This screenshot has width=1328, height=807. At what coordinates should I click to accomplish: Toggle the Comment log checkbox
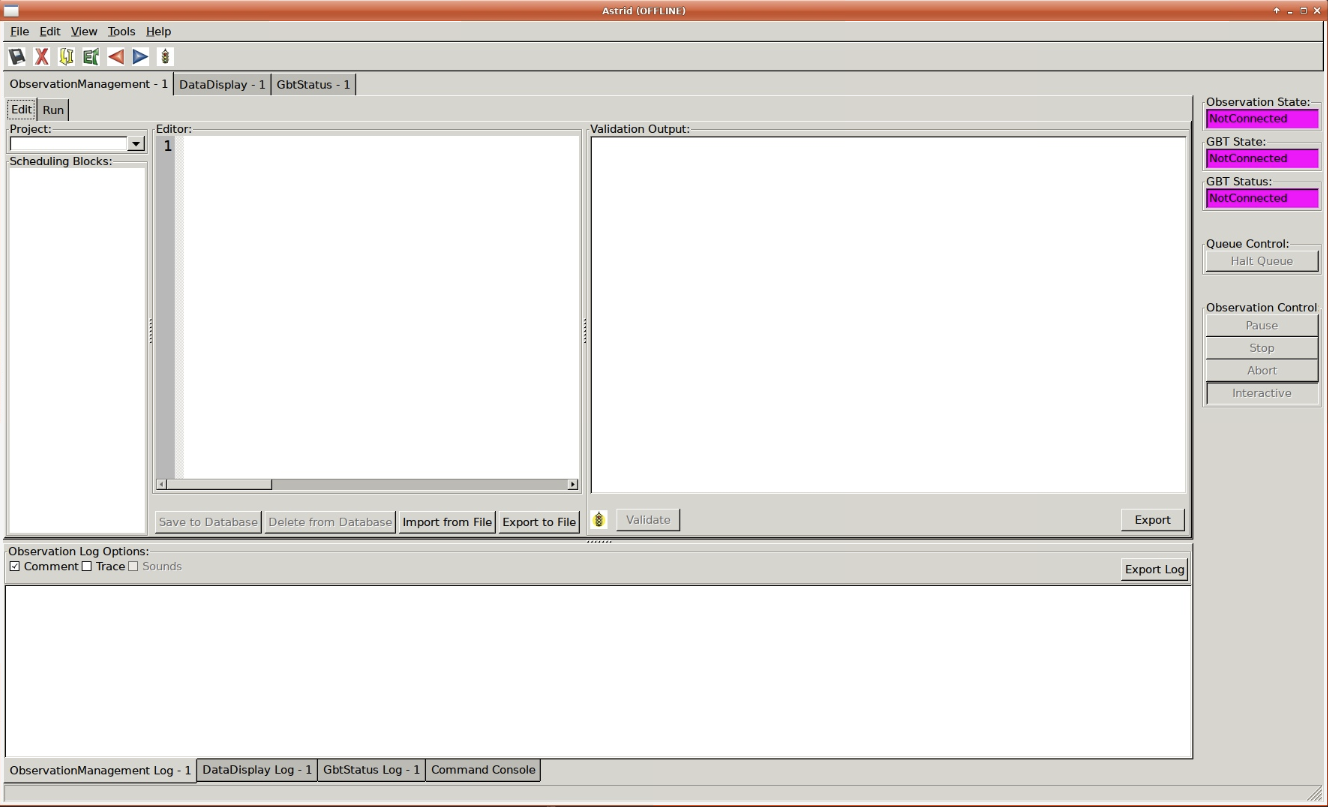tap(15, 566)
